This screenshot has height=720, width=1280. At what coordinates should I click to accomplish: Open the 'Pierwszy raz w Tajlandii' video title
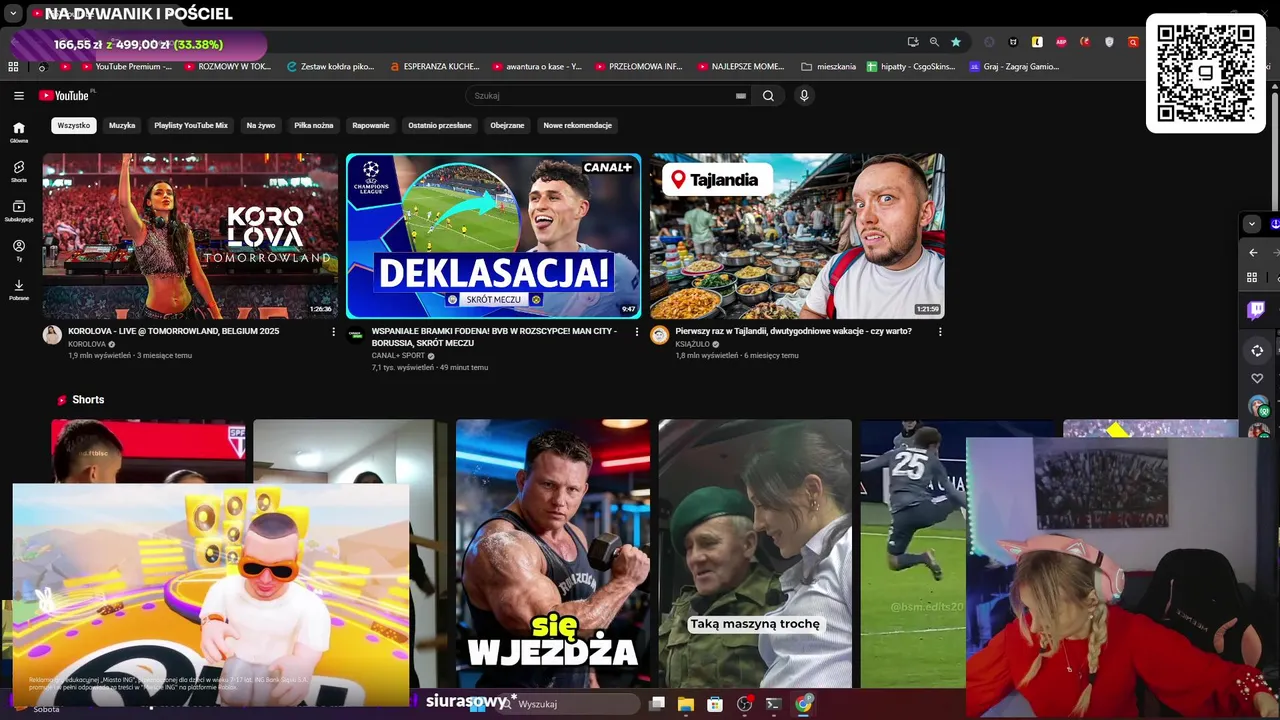(x=793, y=331)
